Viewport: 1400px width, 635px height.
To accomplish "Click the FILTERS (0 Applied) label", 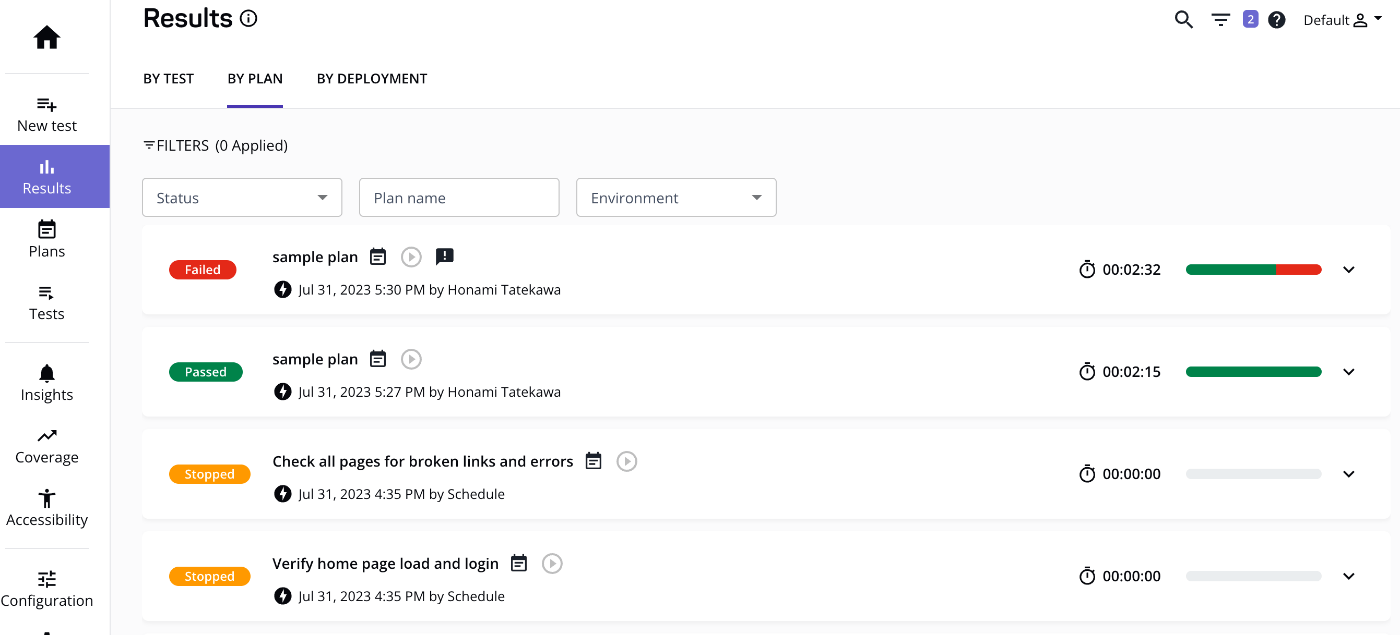I will 215,145.
